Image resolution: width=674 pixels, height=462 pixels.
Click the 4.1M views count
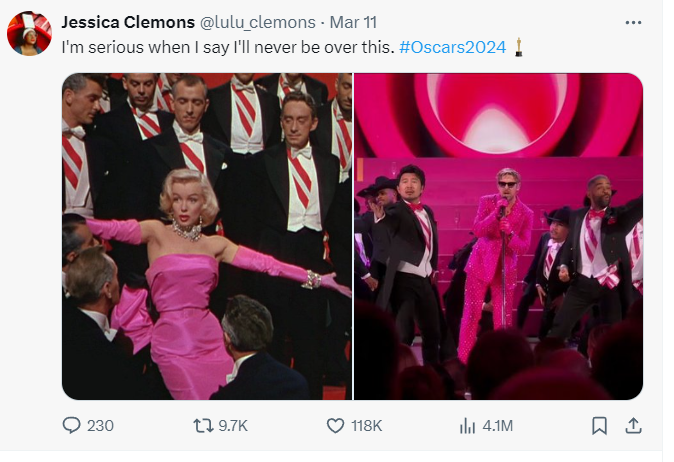click(x=497, y=426)
